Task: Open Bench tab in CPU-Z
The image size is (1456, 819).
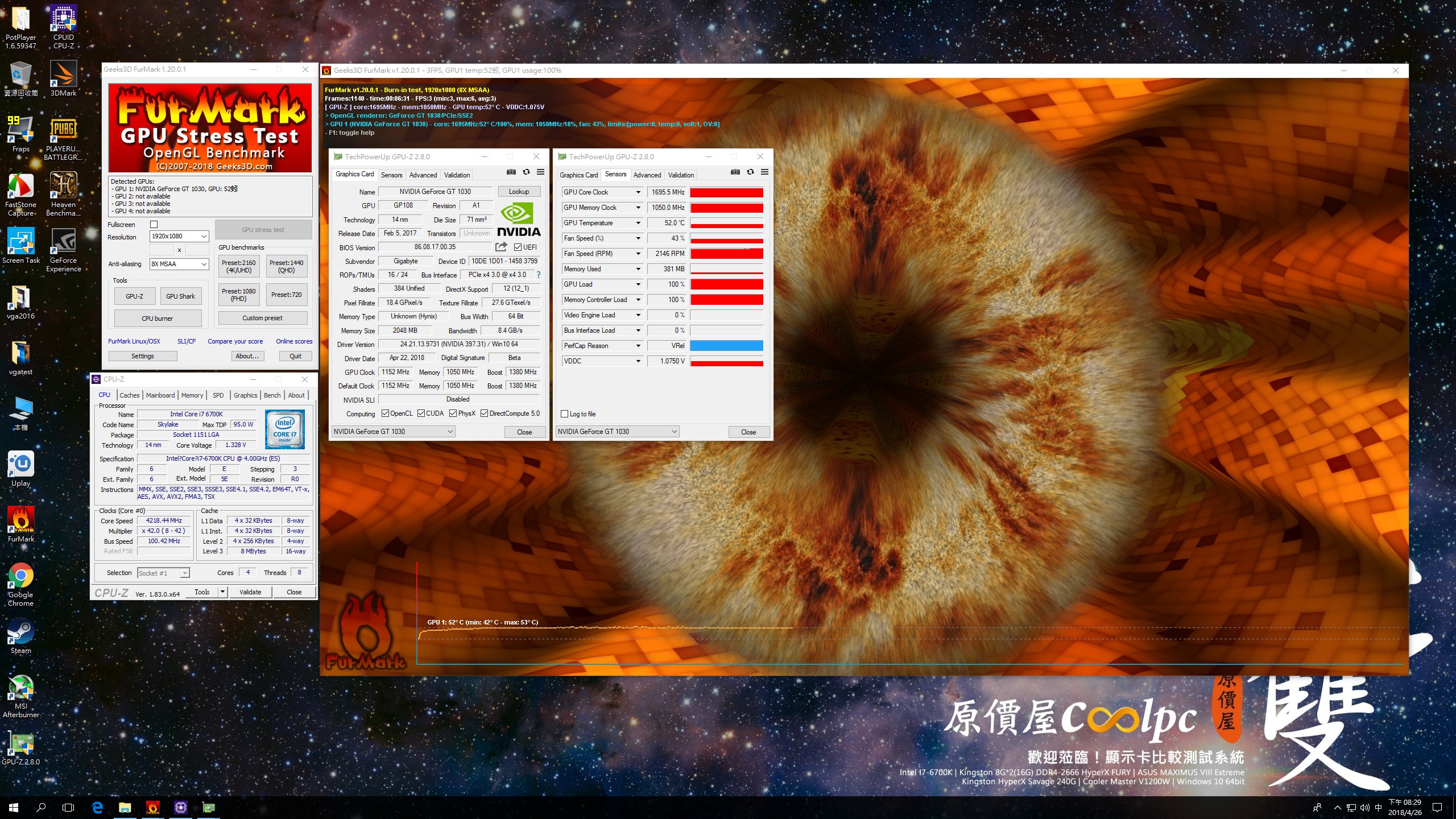Action: click(272, 395)
